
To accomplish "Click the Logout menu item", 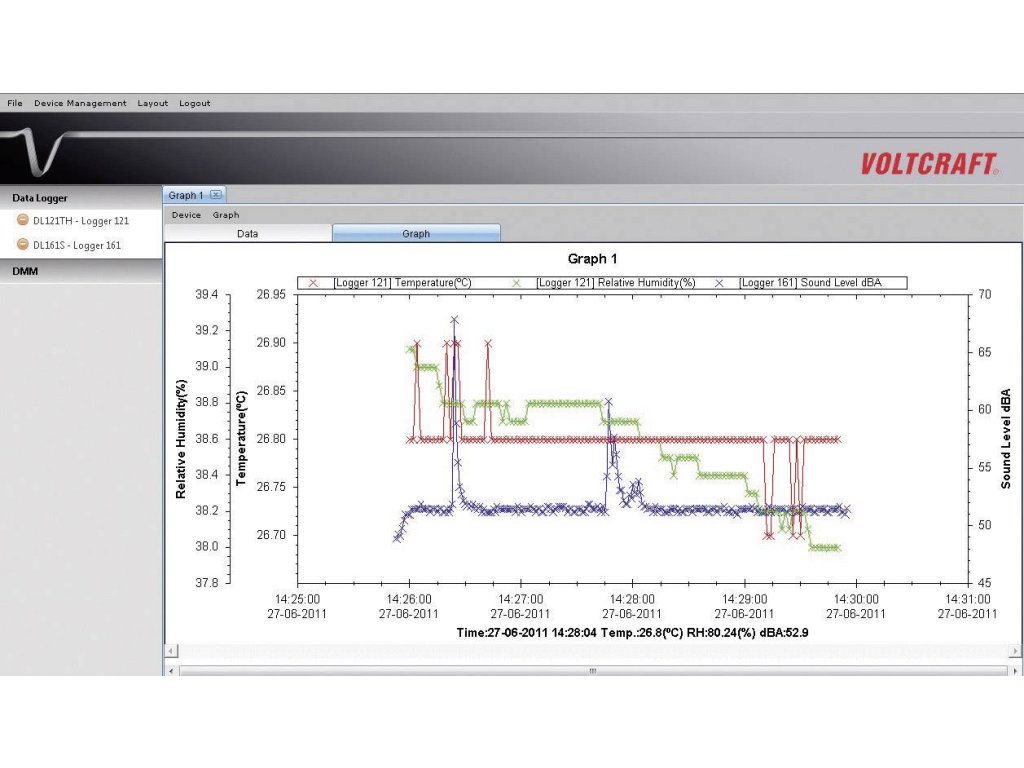I will (195, 103).
